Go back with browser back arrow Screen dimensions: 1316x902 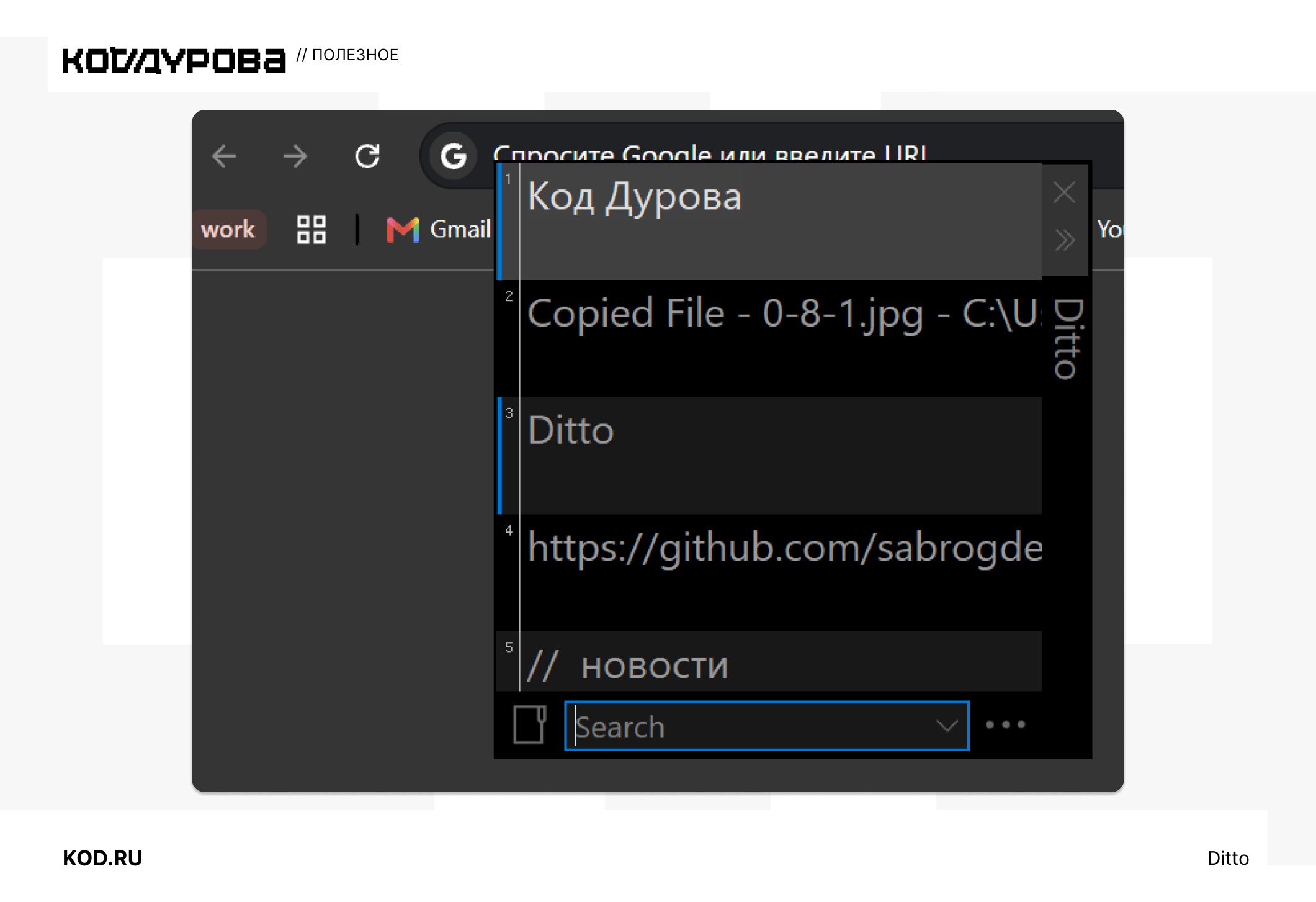(x=224, y=156)
